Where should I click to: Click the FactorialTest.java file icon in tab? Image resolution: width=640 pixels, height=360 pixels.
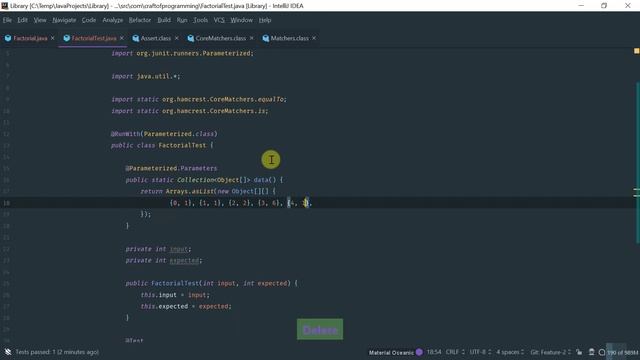point(67,38)
